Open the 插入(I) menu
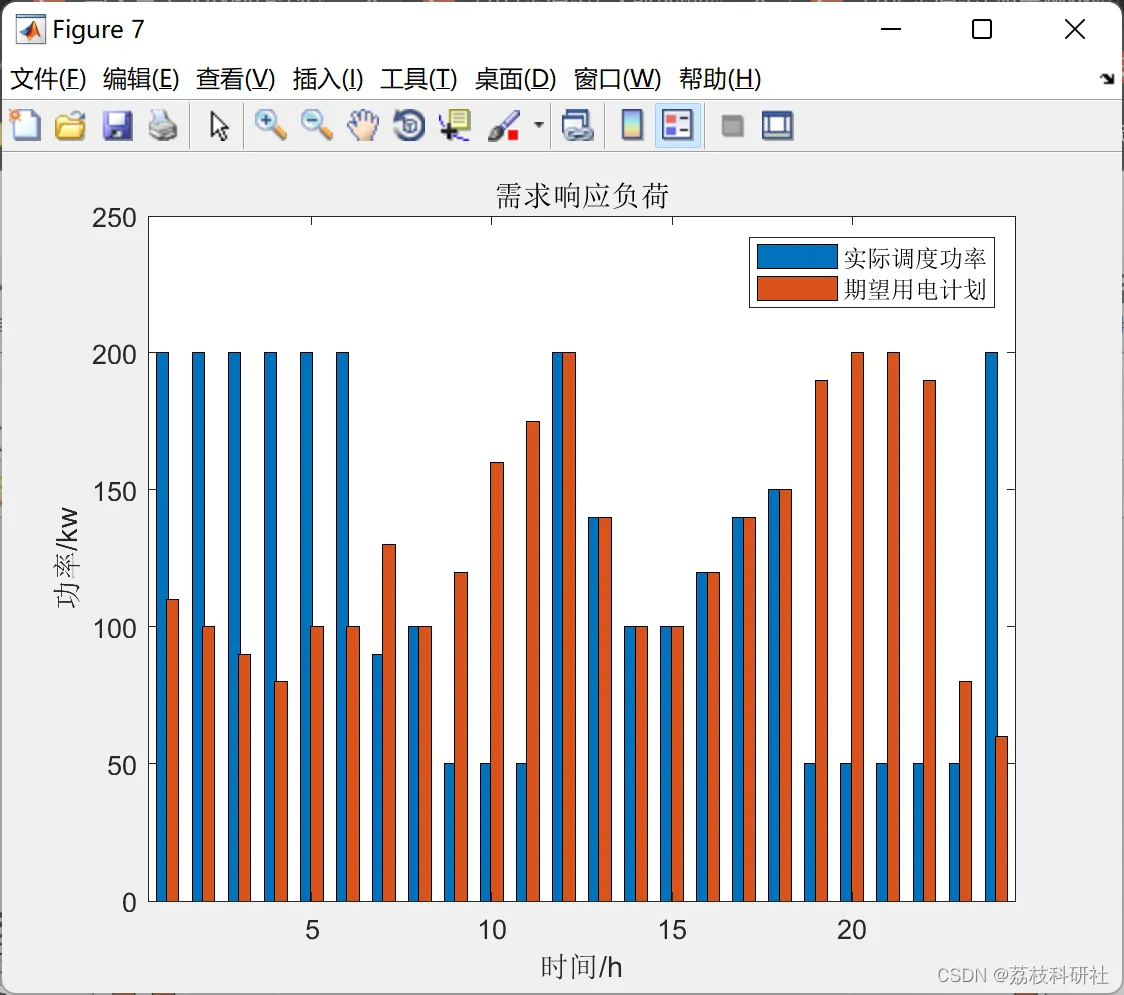Image resolution: width=1124 pixels, height=995 pixels. tap(328, 79)
